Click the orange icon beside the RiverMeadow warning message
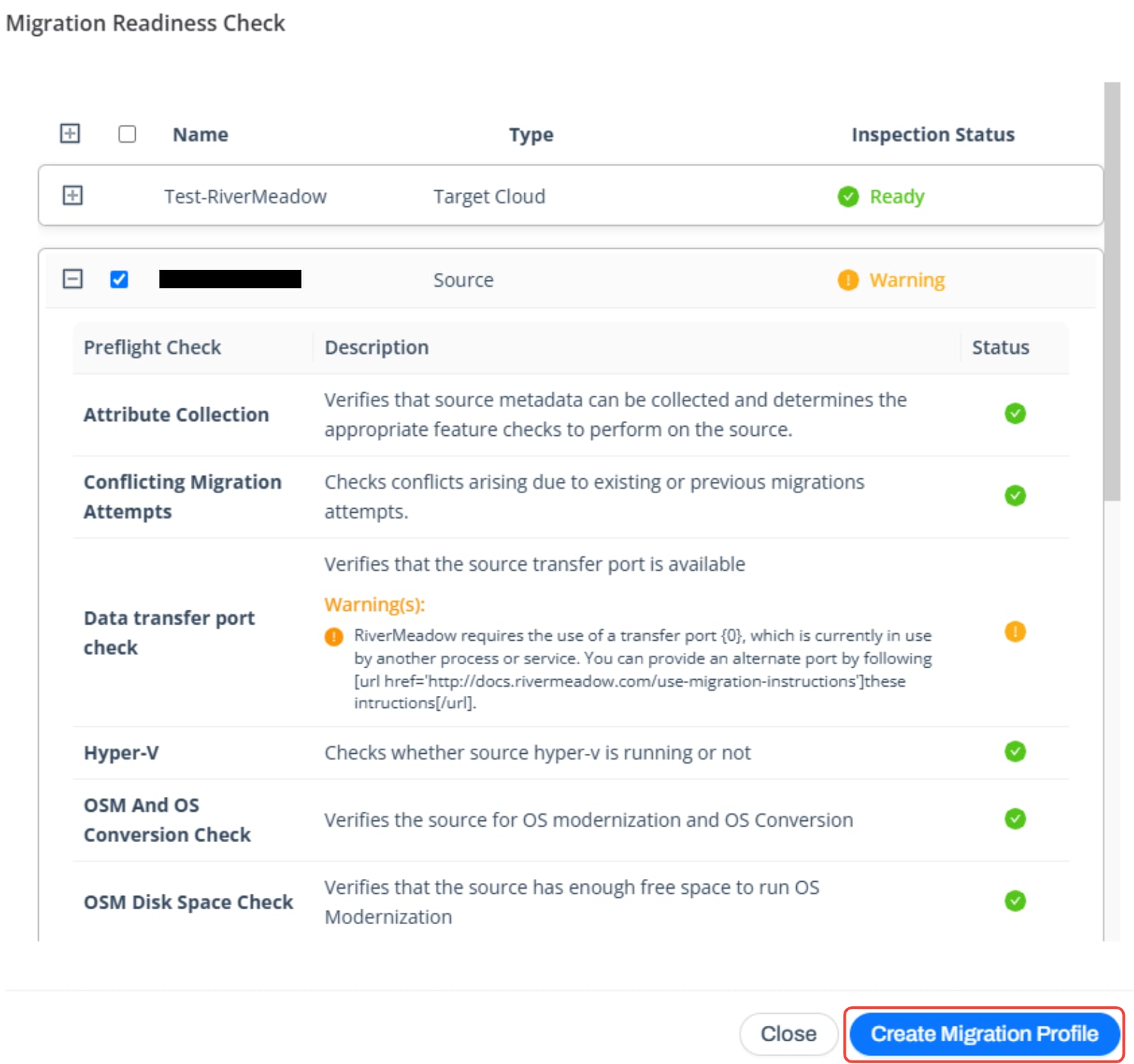Viewport: 1134px width, 1064px height. 333,637
